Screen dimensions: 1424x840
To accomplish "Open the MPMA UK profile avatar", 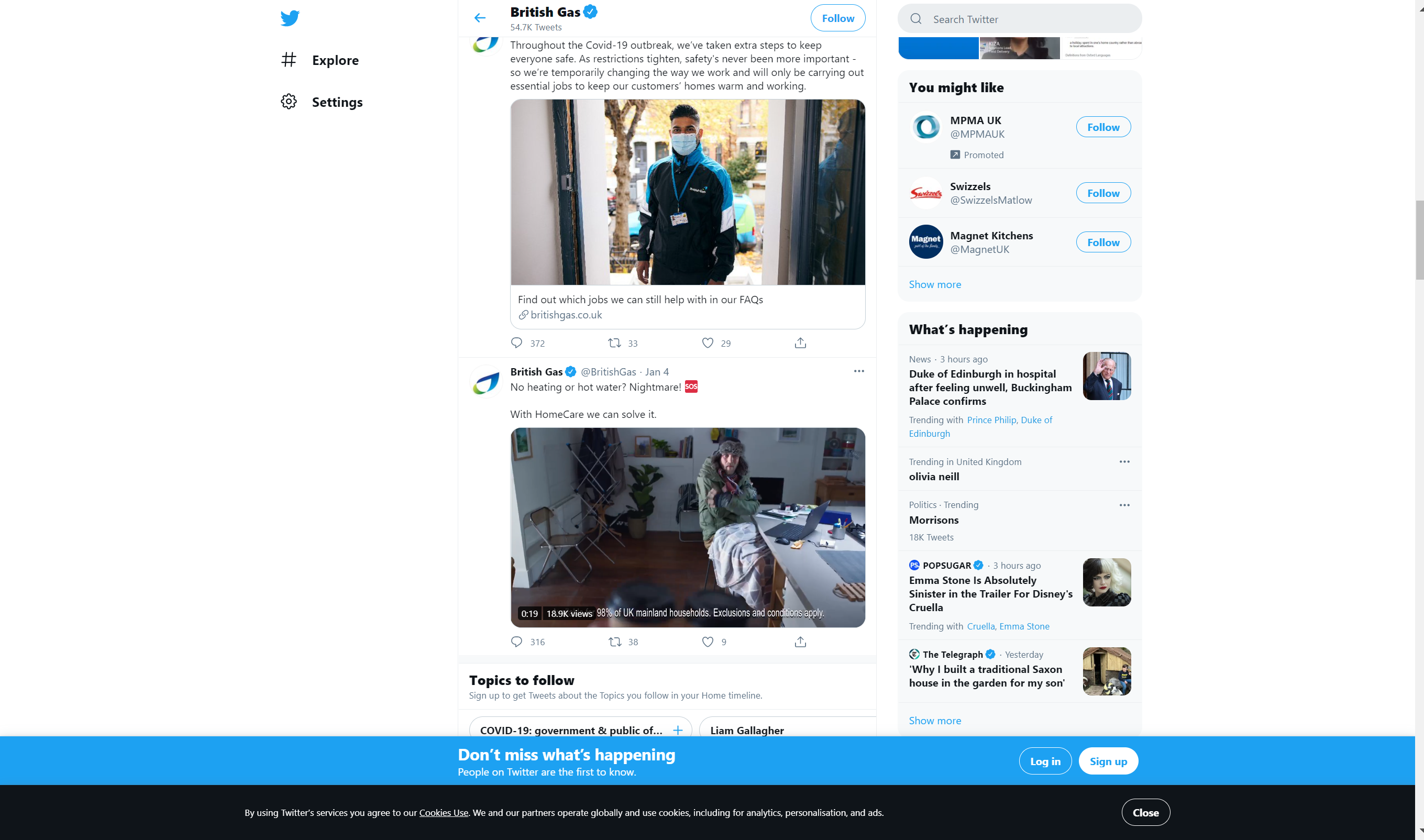I will click(926, 127).
